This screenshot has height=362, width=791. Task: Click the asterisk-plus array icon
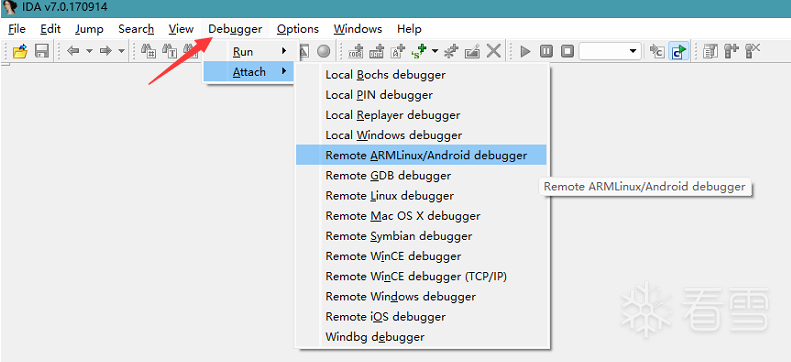(x=451, y=51)
